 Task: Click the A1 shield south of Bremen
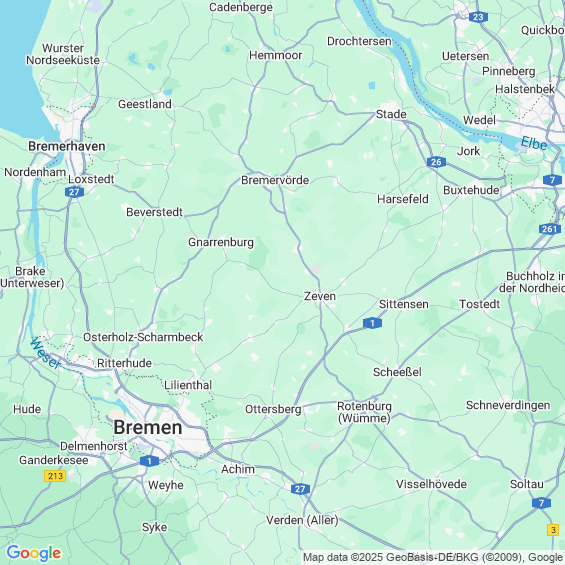(149, 461)
